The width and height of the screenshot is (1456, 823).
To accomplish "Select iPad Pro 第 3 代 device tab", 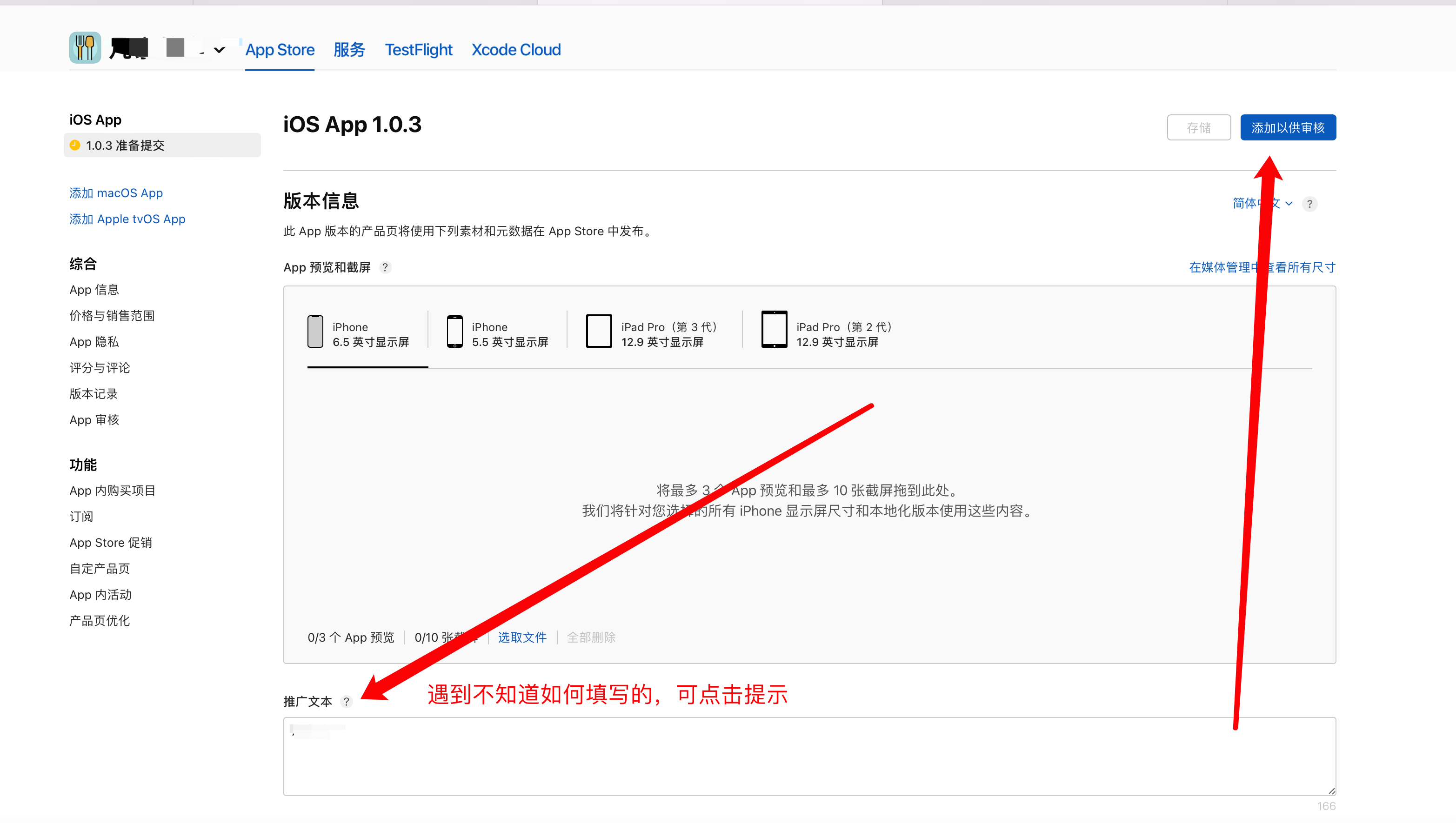I will point(653,334).
